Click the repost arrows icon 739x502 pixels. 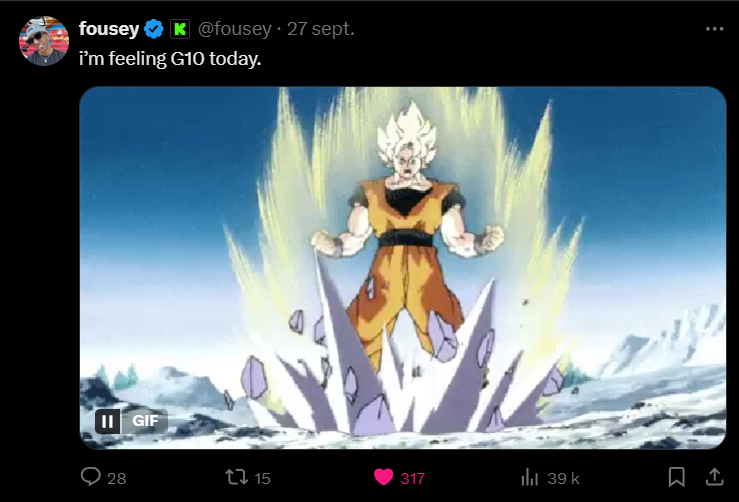236,477
